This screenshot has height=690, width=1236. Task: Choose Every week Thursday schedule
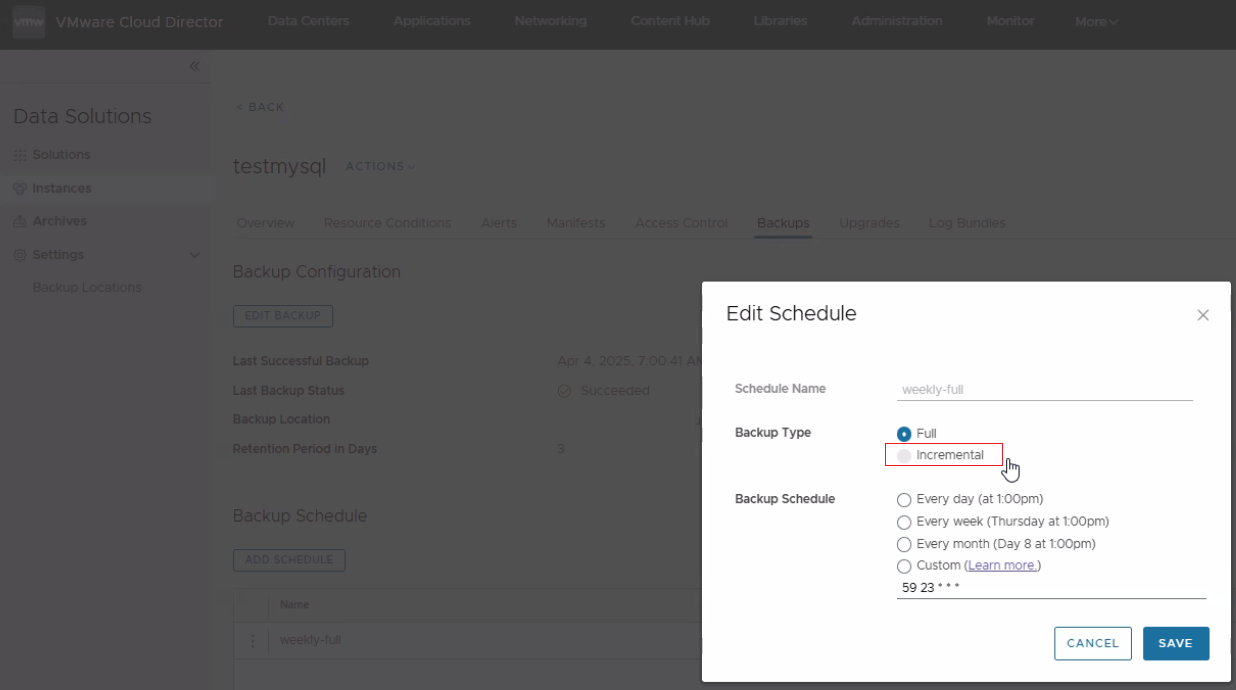click(904, 522)
